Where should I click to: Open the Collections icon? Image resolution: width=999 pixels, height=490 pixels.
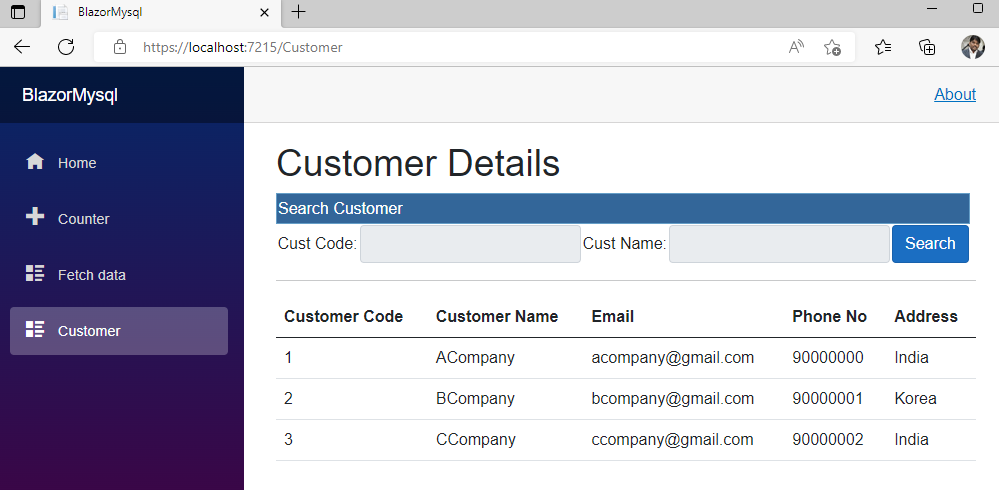coord(927,47)
